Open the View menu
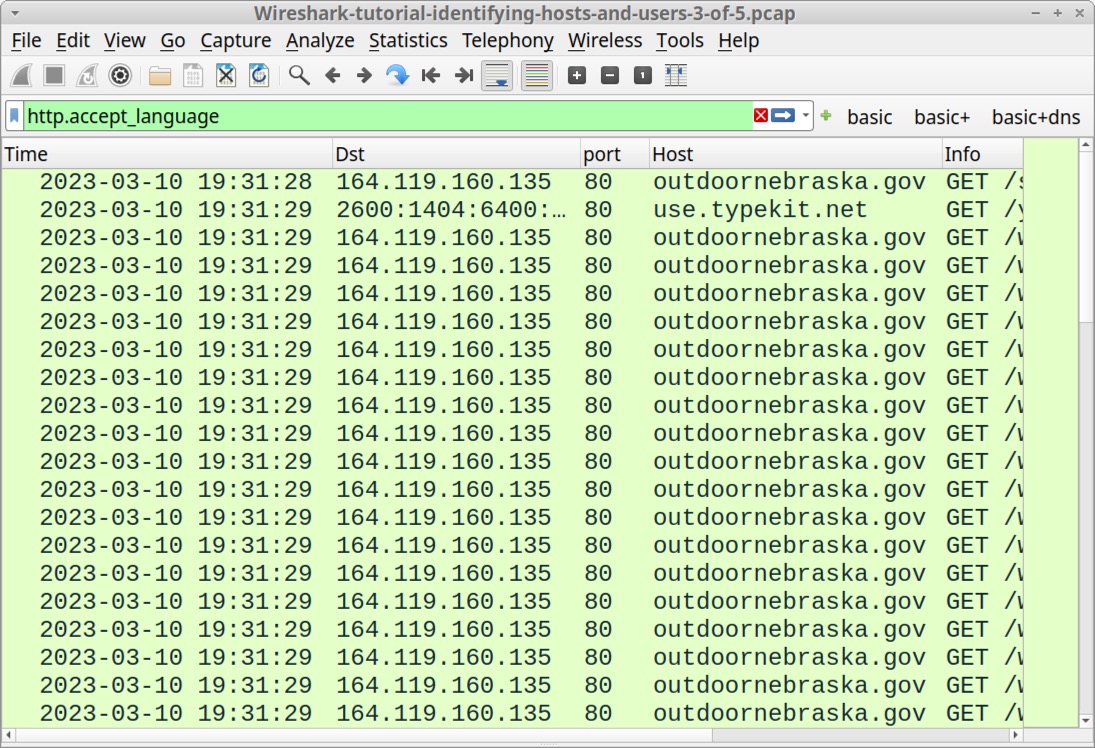This screenshot has height=748, width=1095. [124, 41]
